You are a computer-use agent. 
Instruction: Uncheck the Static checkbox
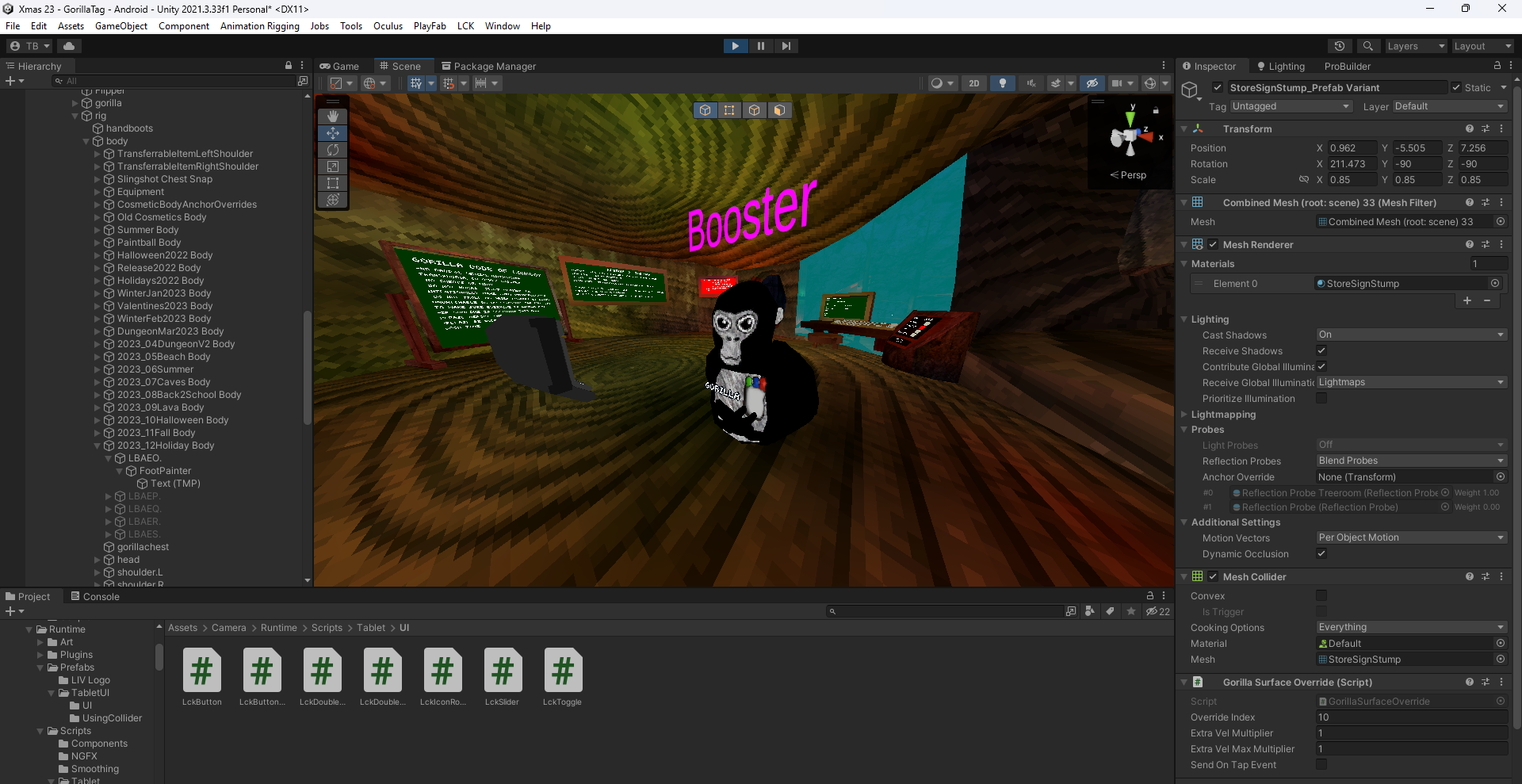tap(1456, 87)
